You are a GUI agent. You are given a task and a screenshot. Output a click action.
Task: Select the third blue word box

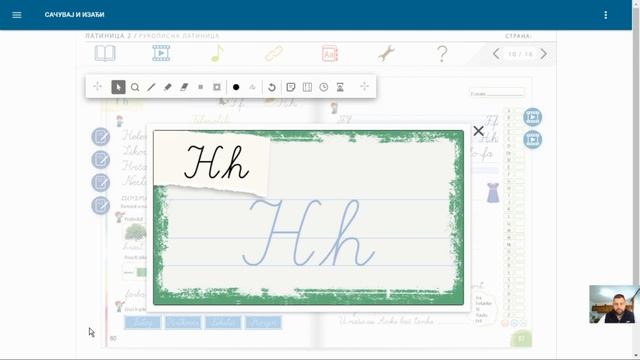click(223, 322)
